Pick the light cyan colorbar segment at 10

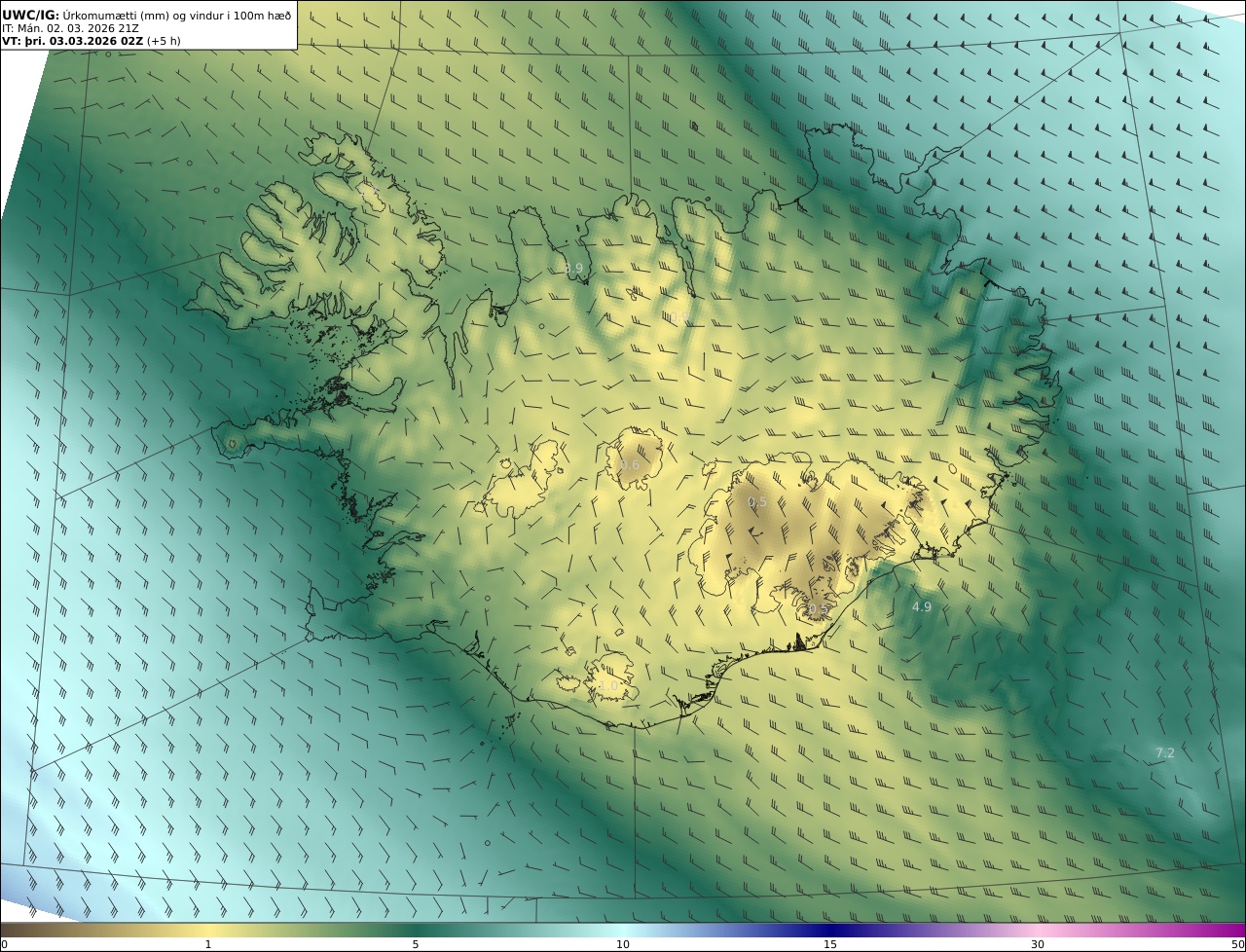pyautogui.click(x=623, y=930)
